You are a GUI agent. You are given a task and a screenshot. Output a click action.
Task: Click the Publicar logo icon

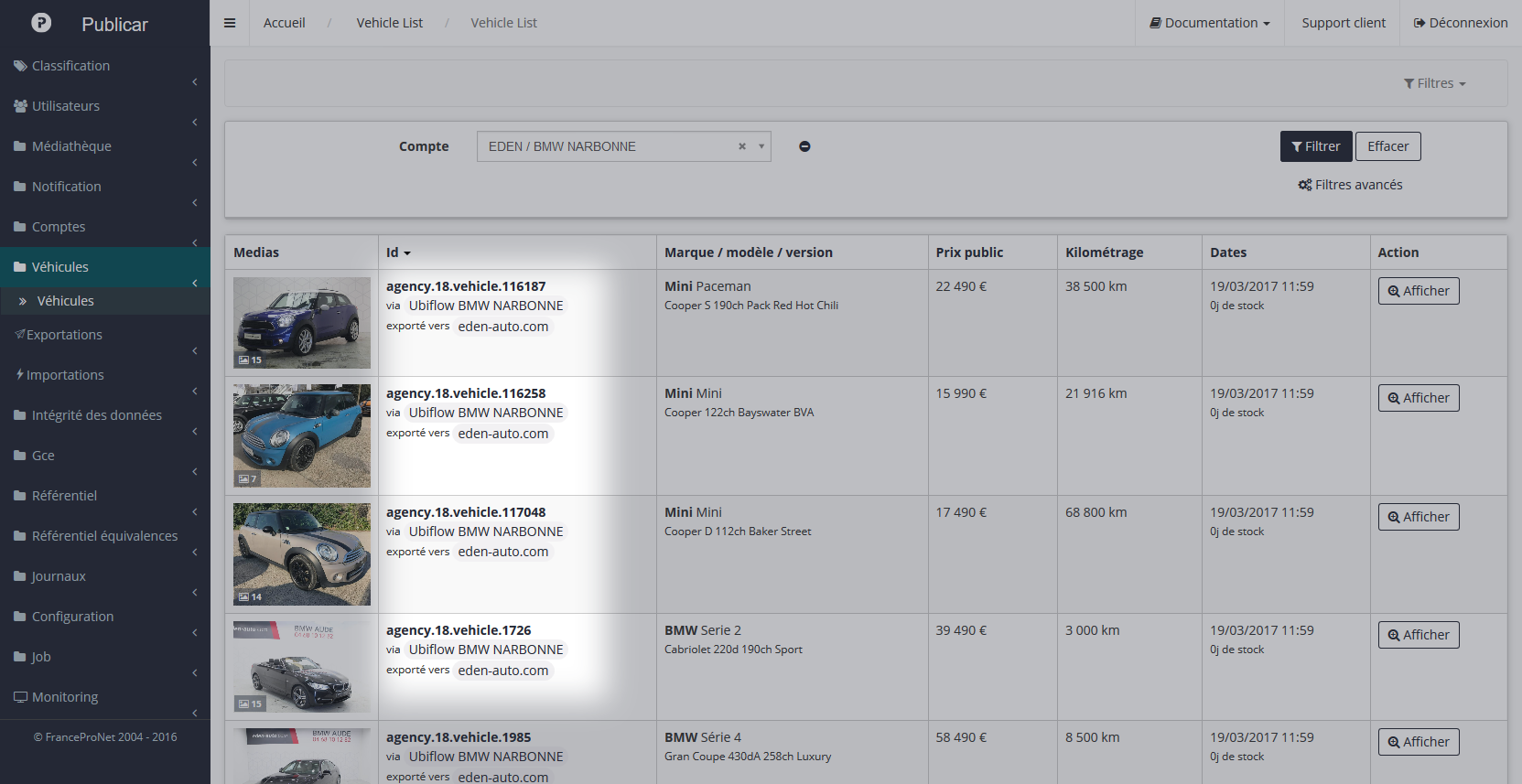pyautogui.click(x=41, y=23)
